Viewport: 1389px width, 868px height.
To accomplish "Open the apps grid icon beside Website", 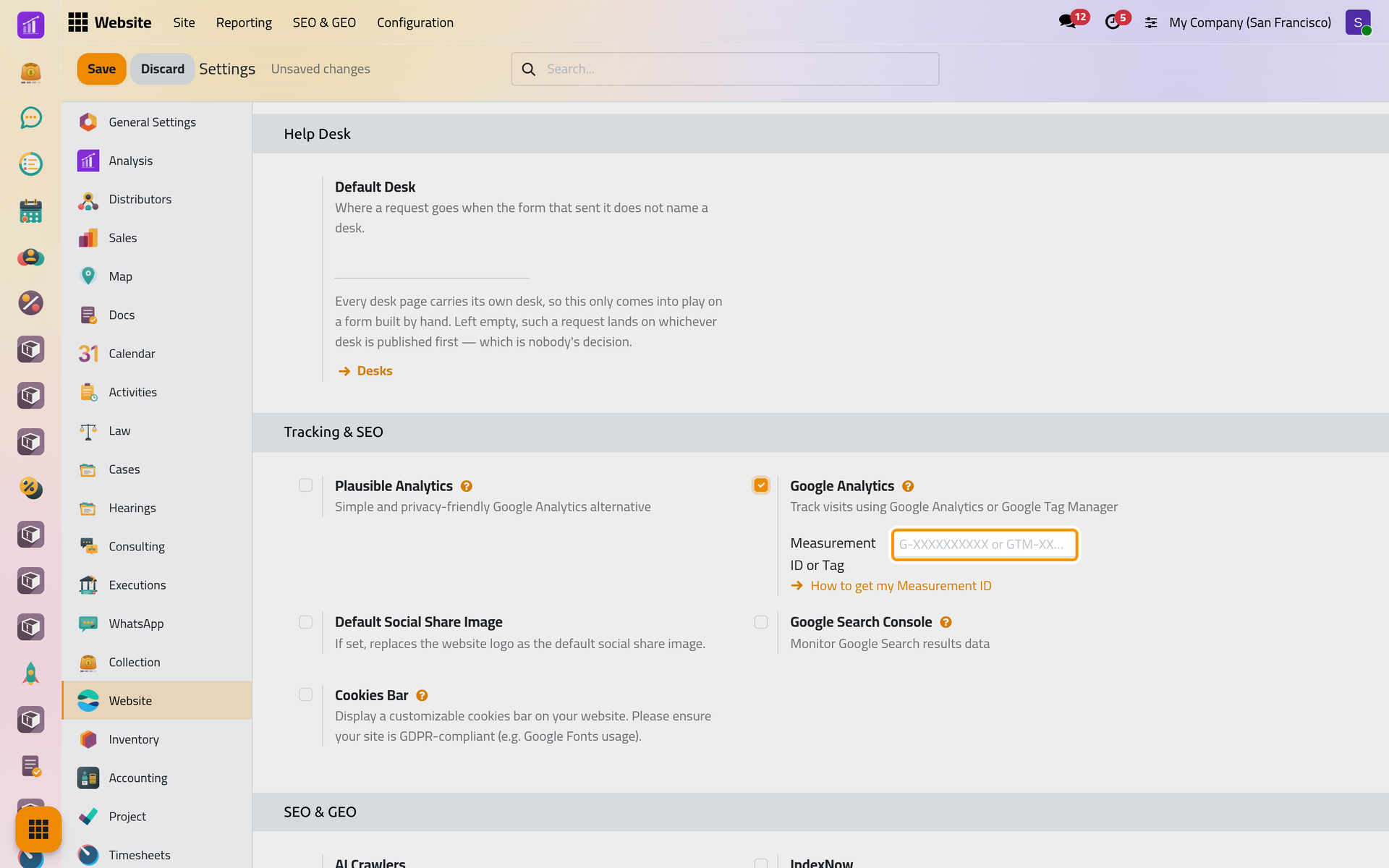I will click(x=77, y=22).
